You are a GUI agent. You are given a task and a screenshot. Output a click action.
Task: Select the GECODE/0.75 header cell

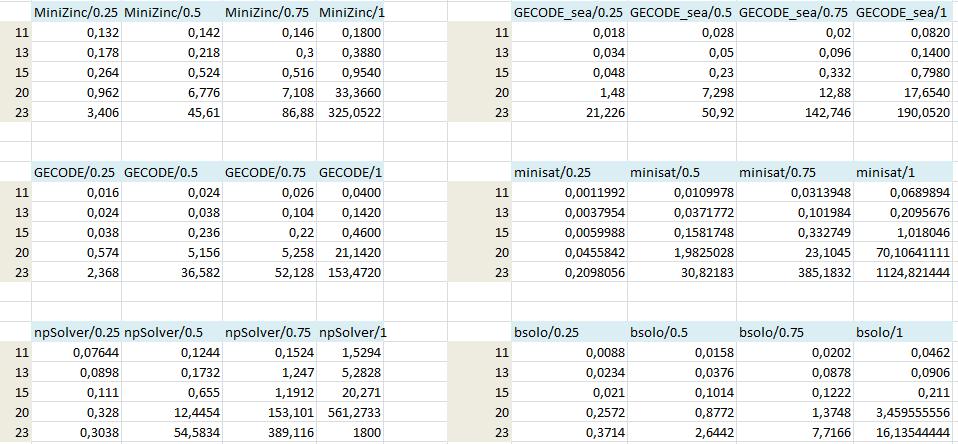269,172
